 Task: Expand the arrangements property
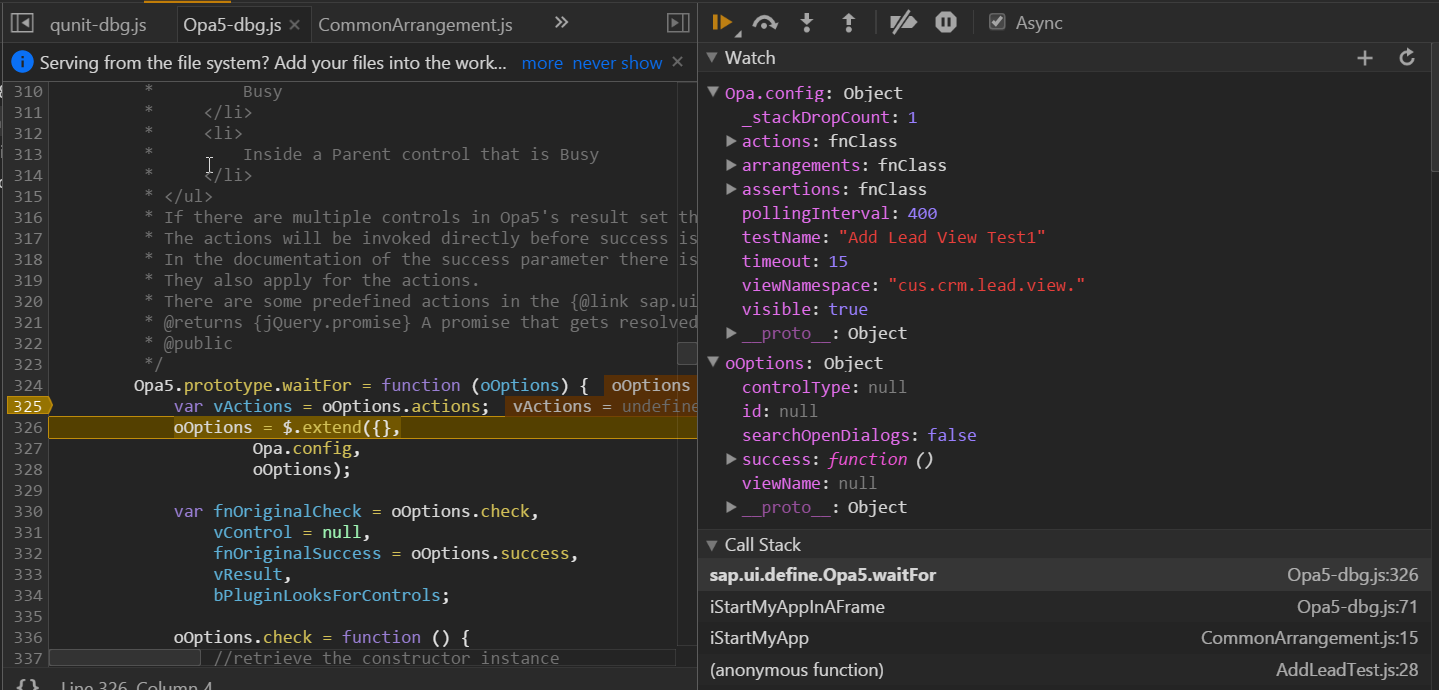pos(731,165)
